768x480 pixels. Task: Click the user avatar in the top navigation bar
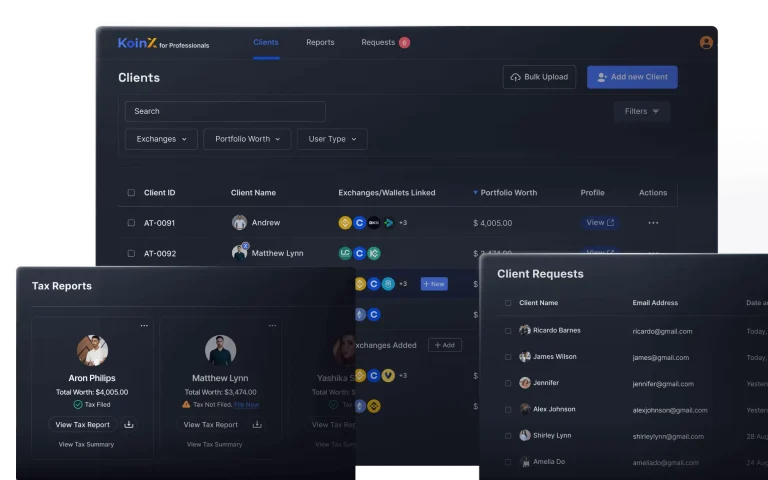pyautogui.click(x=706, y=43)
